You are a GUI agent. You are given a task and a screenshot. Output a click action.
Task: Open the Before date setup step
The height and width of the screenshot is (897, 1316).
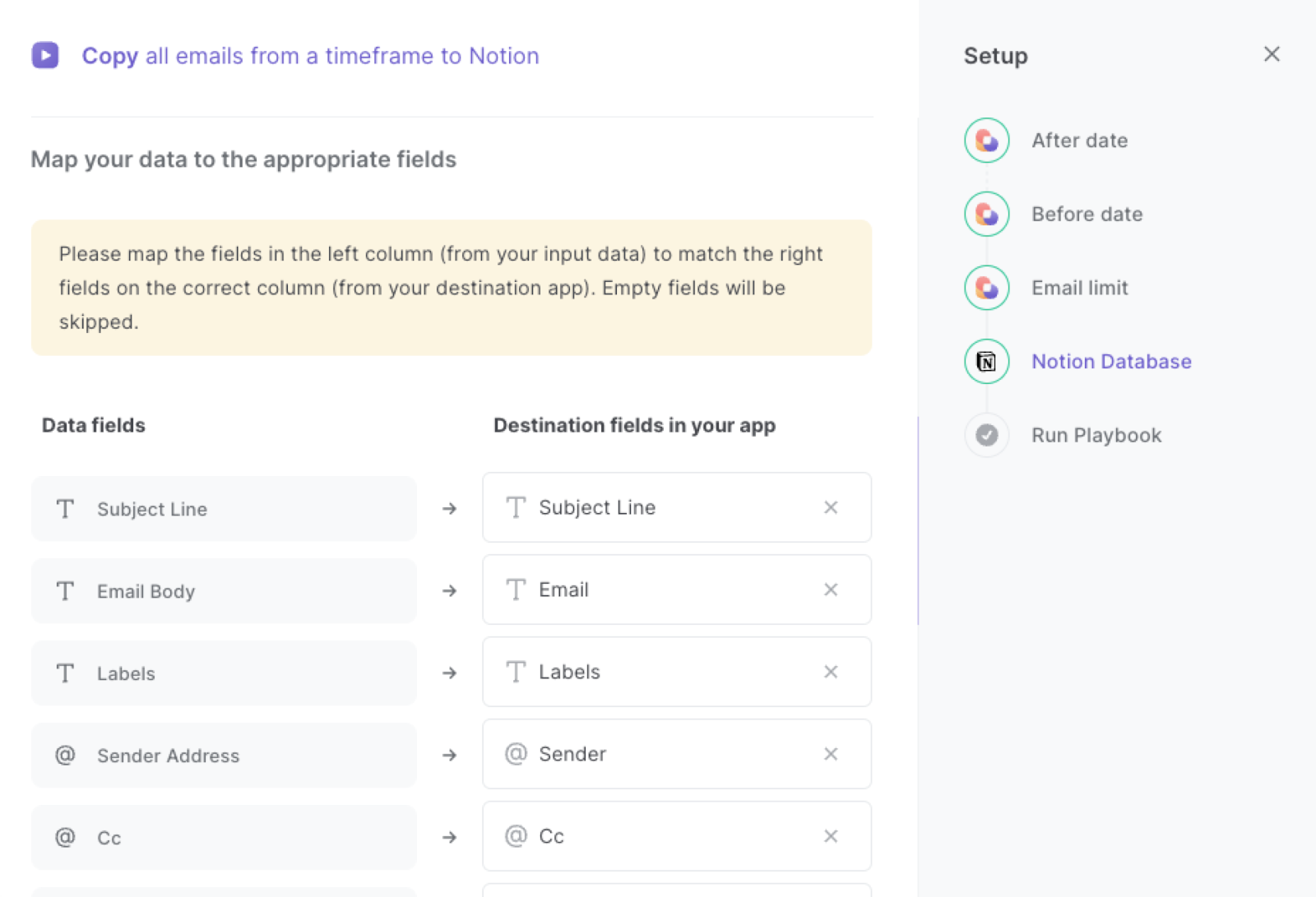[1087, 214]
